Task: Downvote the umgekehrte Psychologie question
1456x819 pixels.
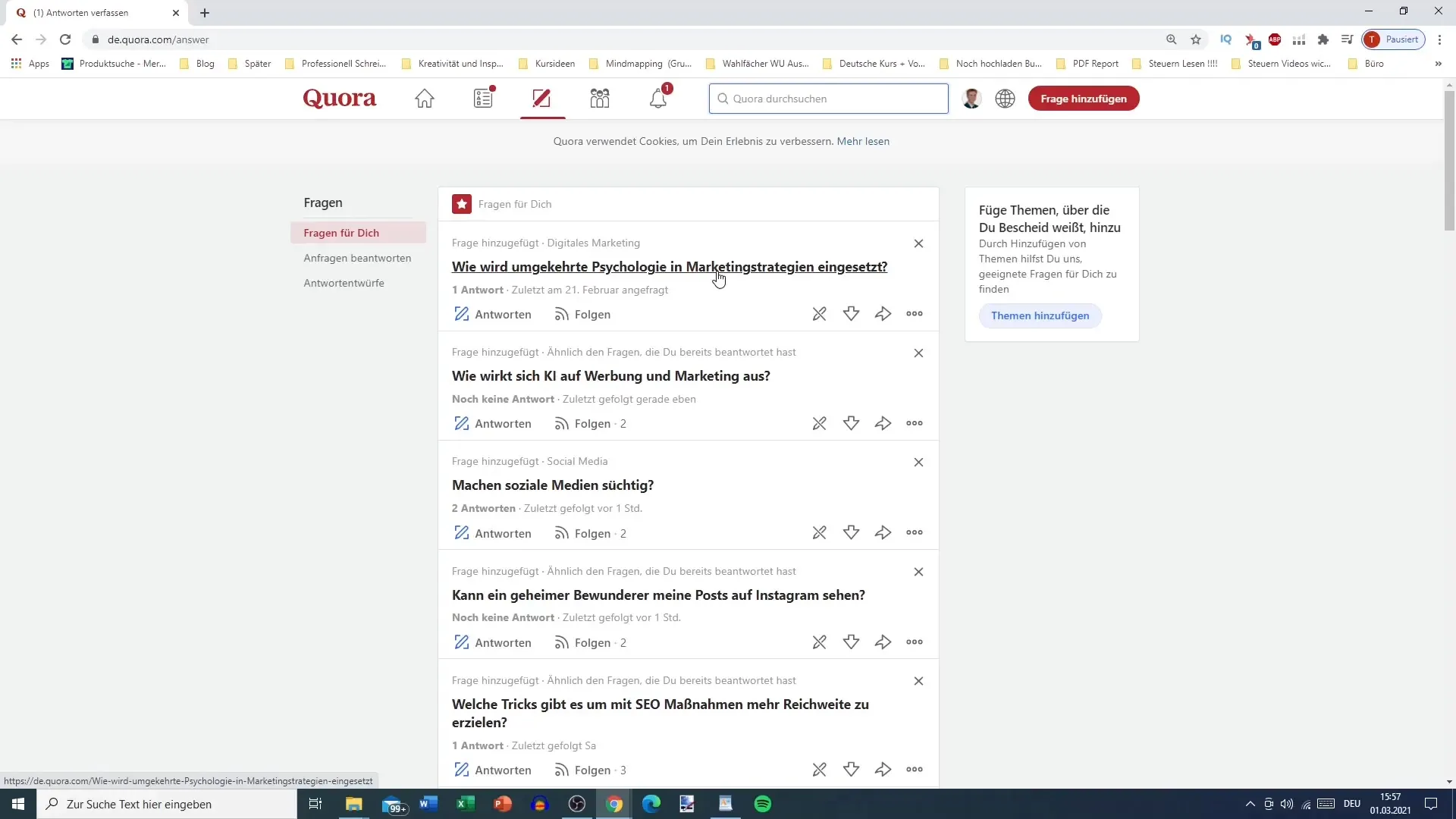Action: click(852, 314)
